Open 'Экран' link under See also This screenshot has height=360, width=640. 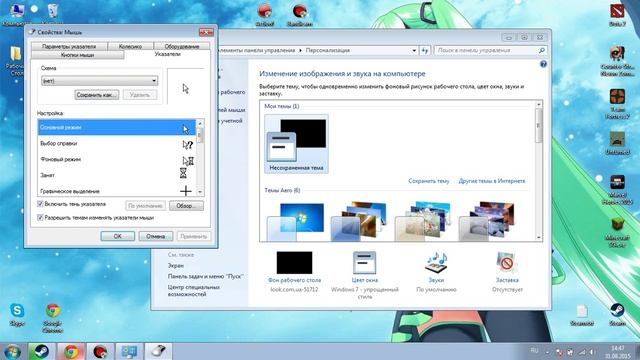coord(176,265)
